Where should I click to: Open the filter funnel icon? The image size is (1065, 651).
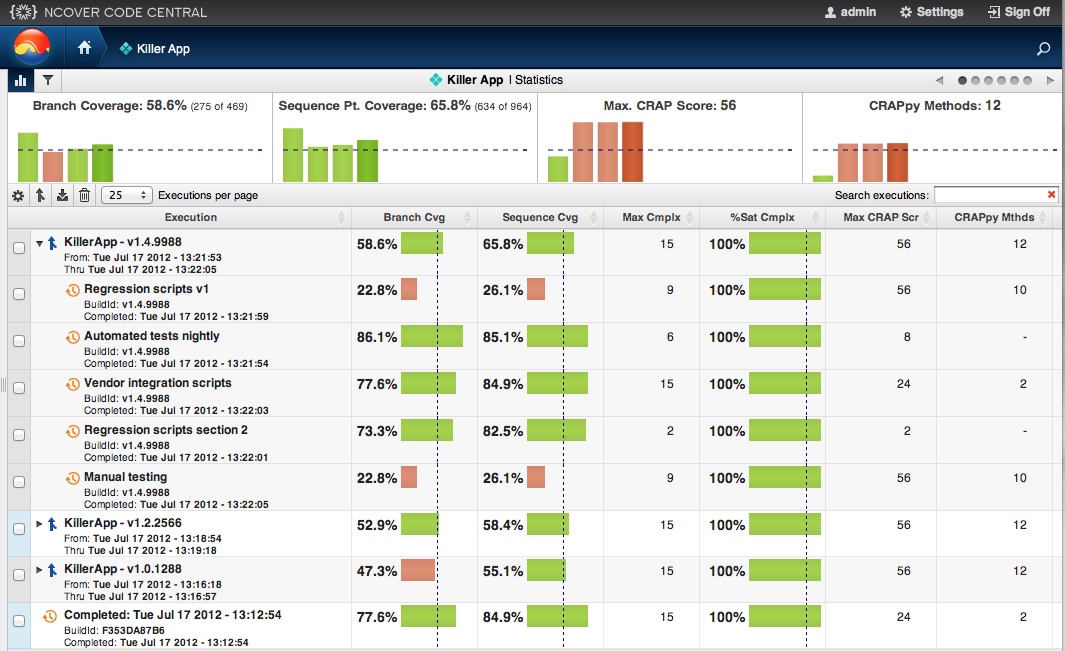47,80
